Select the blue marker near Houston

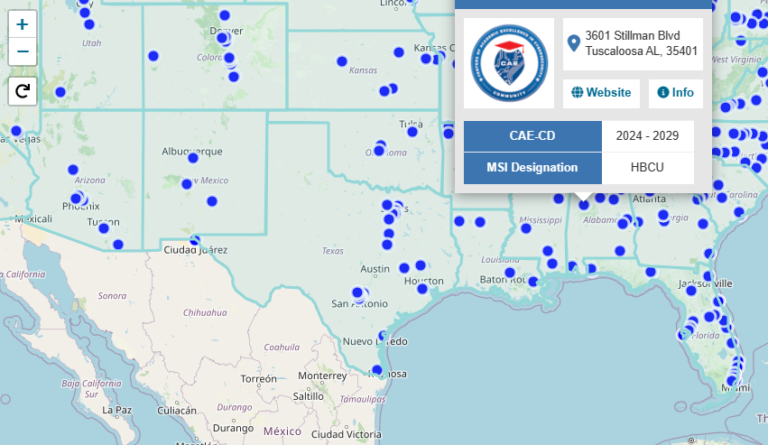click(x=423, y=288)
